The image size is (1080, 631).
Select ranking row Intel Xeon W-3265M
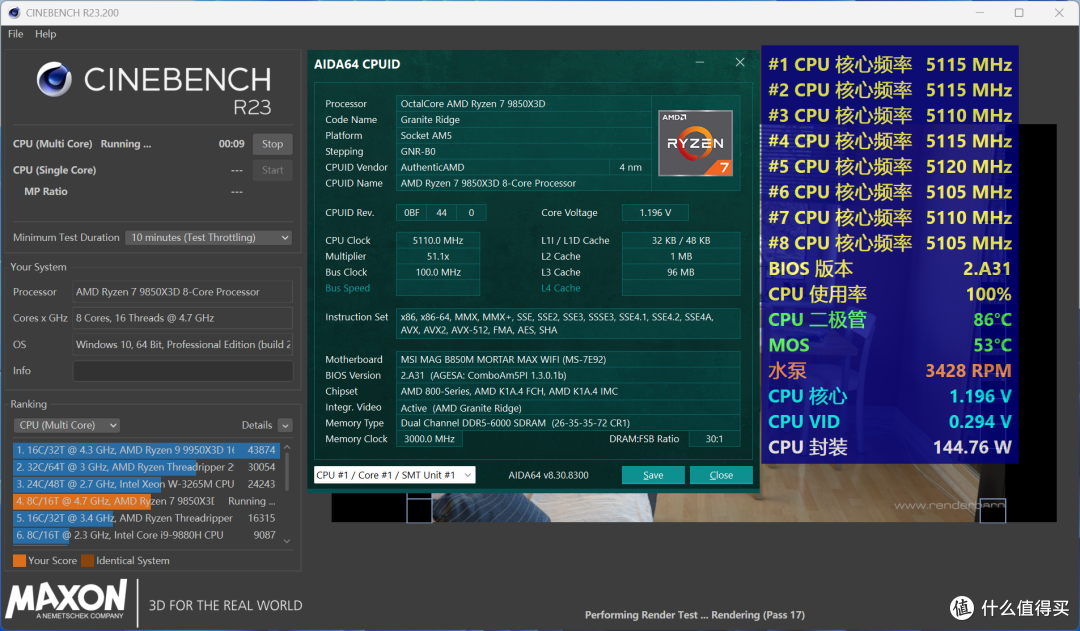click(146, 484)
